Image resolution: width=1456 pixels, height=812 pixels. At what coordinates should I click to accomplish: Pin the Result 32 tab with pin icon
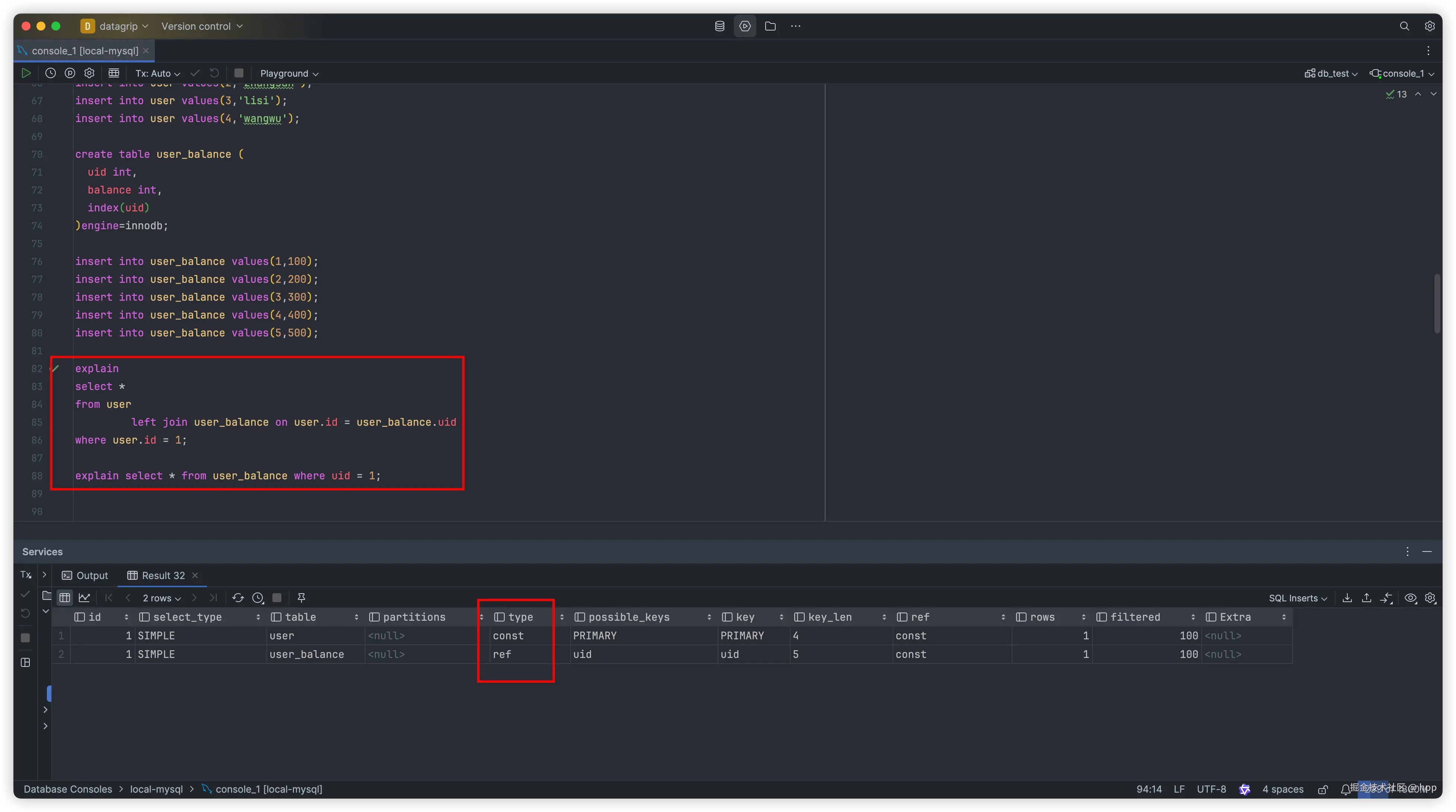[301, 598]
